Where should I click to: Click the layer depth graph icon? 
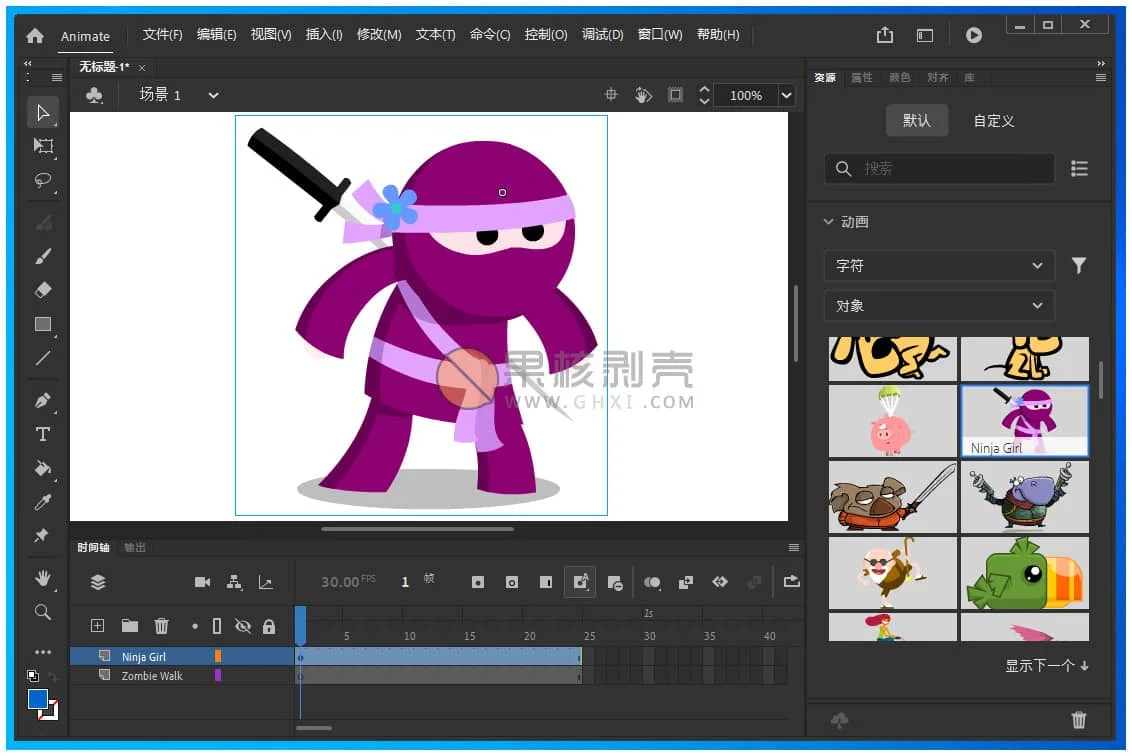coord(266,582)
